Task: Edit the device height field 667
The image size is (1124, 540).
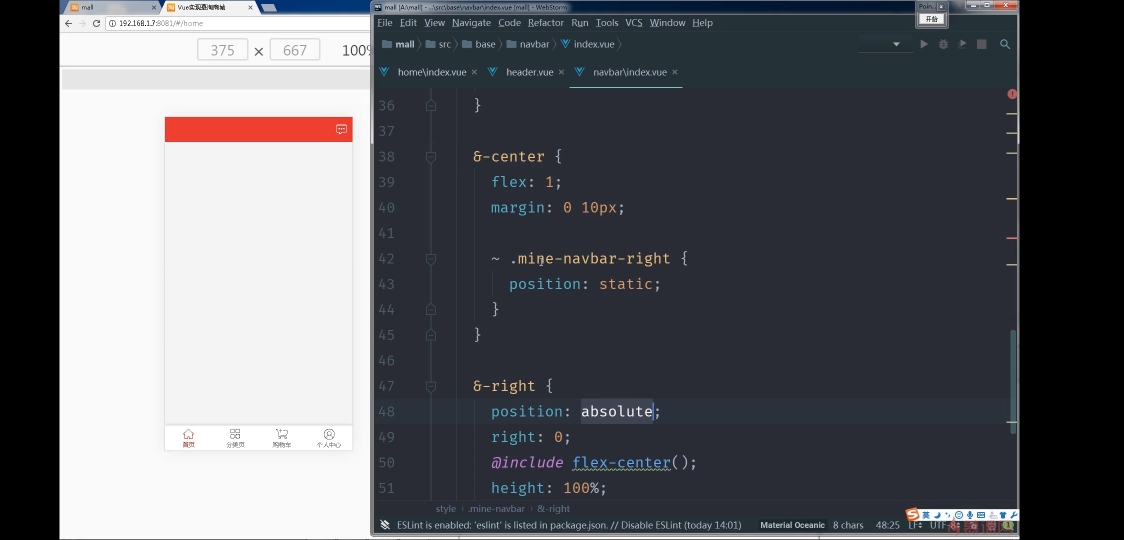Action: coord(295,50)
